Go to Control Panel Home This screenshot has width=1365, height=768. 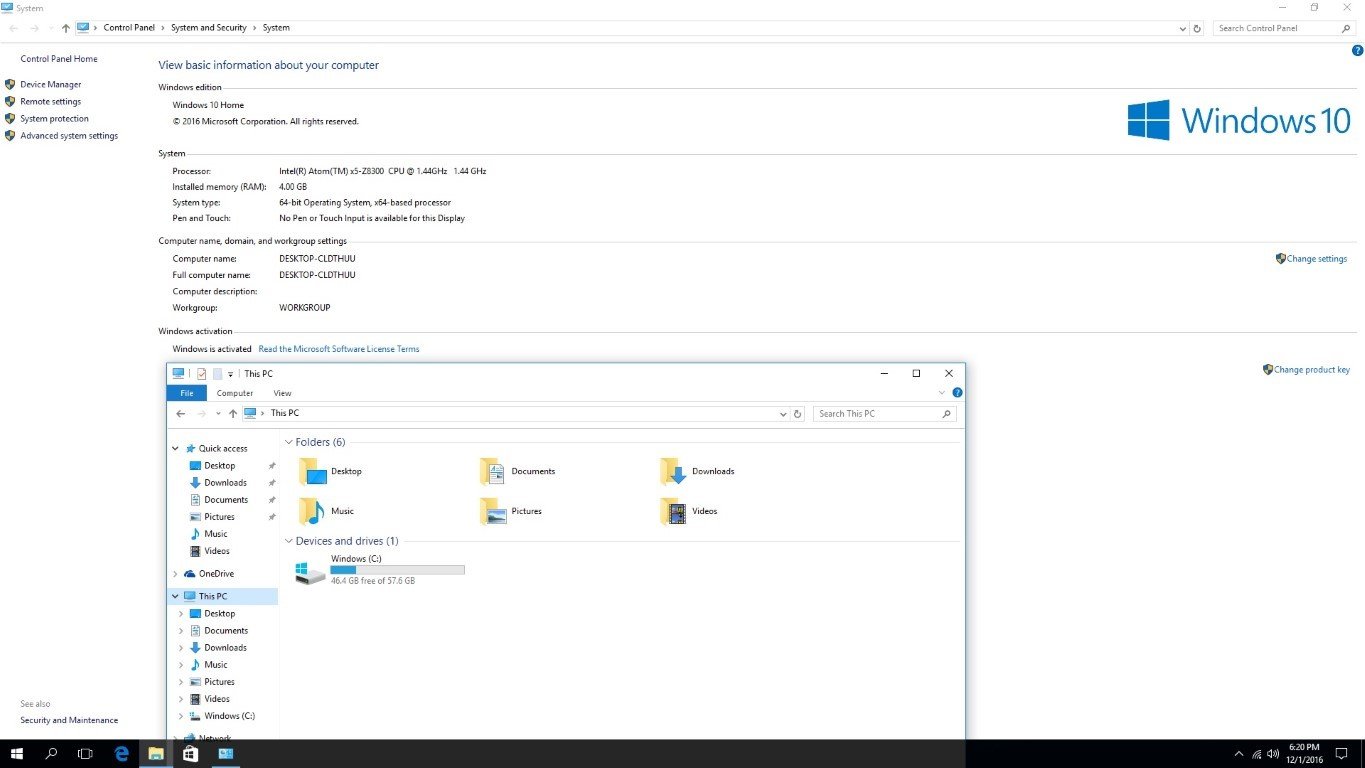click(x=59, y=59)
